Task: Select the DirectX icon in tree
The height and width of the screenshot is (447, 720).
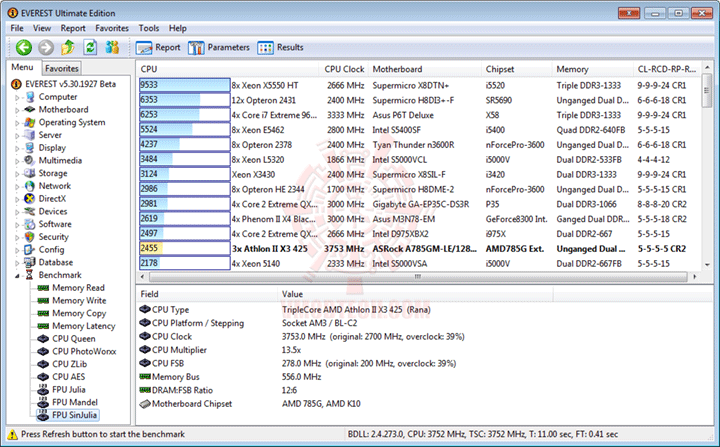Action: pos(29,198)
